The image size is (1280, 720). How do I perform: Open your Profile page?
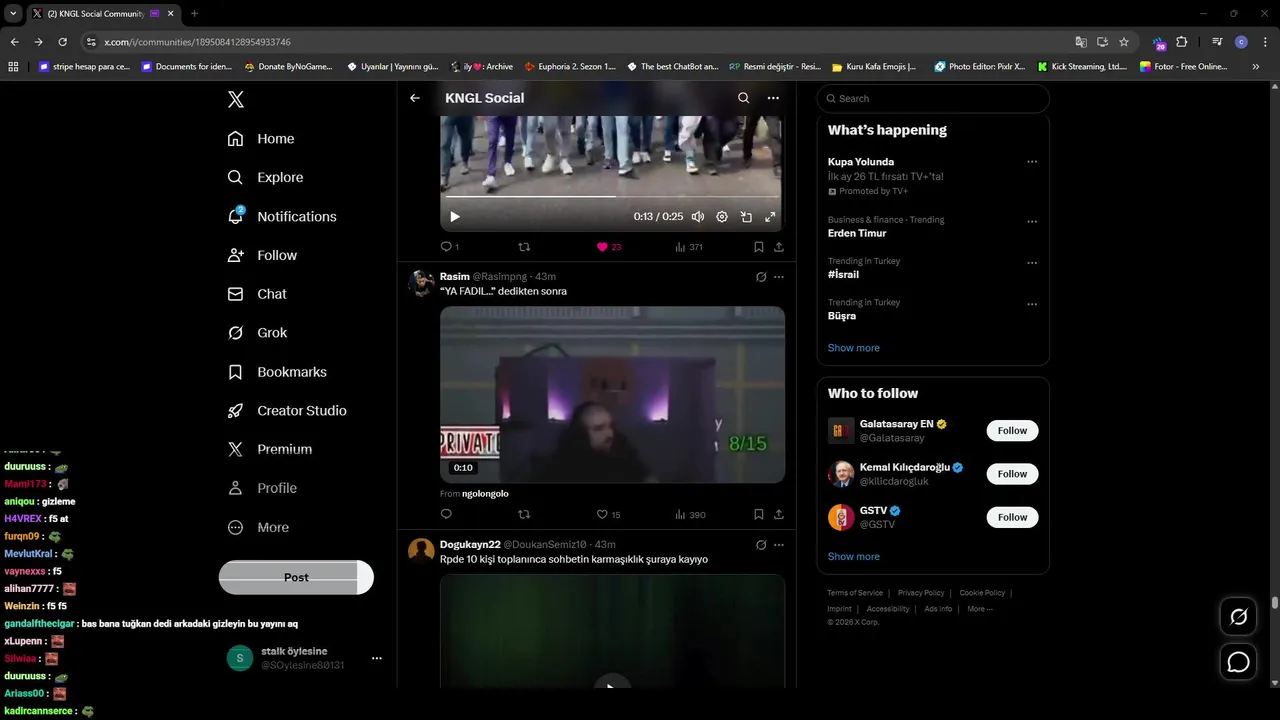[x=262, y=489]
